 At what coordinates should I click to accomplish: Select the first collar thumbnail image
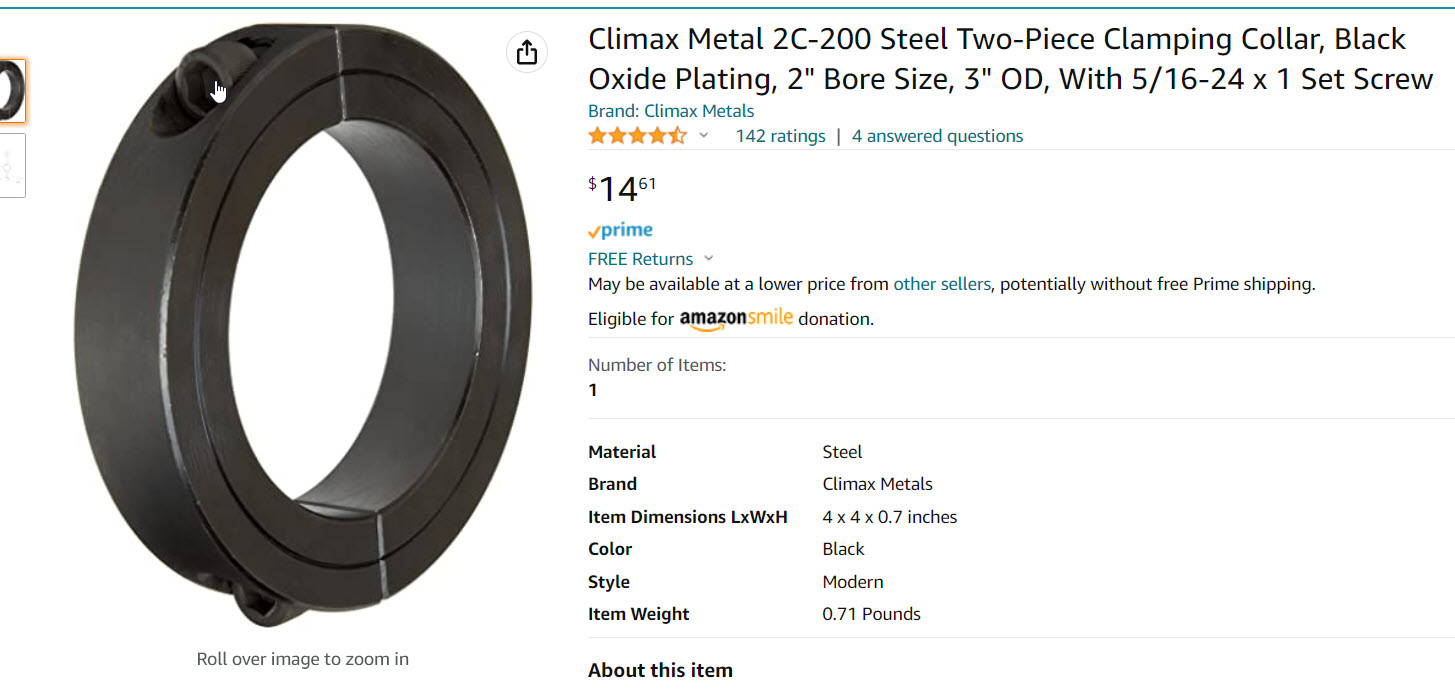[12, 91]
